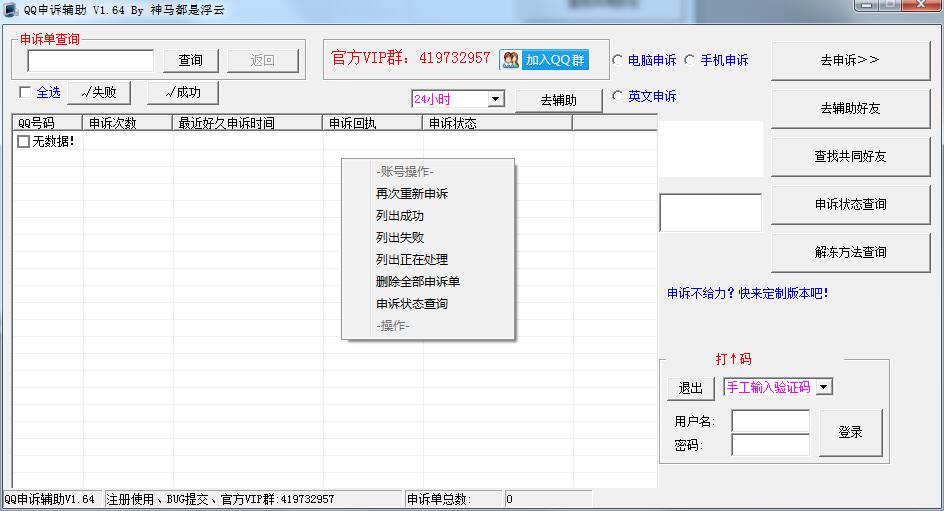Choose 列出成功 from context menu

point(428,215)
